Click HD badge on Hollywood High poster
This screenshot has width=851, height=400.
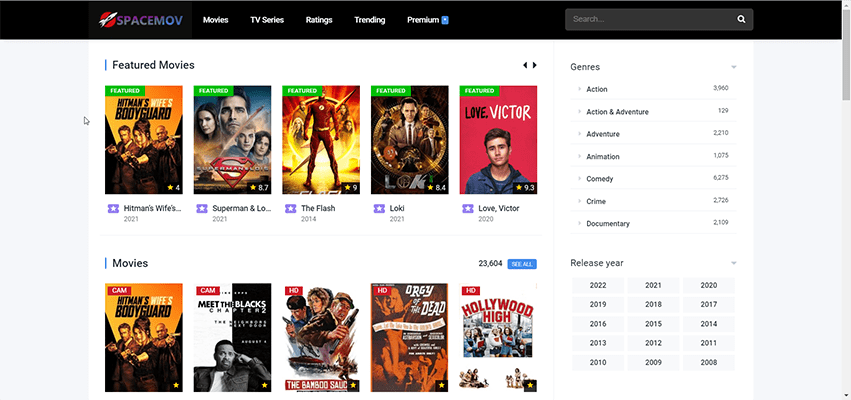pyautogui.click(x=471, y=291)
